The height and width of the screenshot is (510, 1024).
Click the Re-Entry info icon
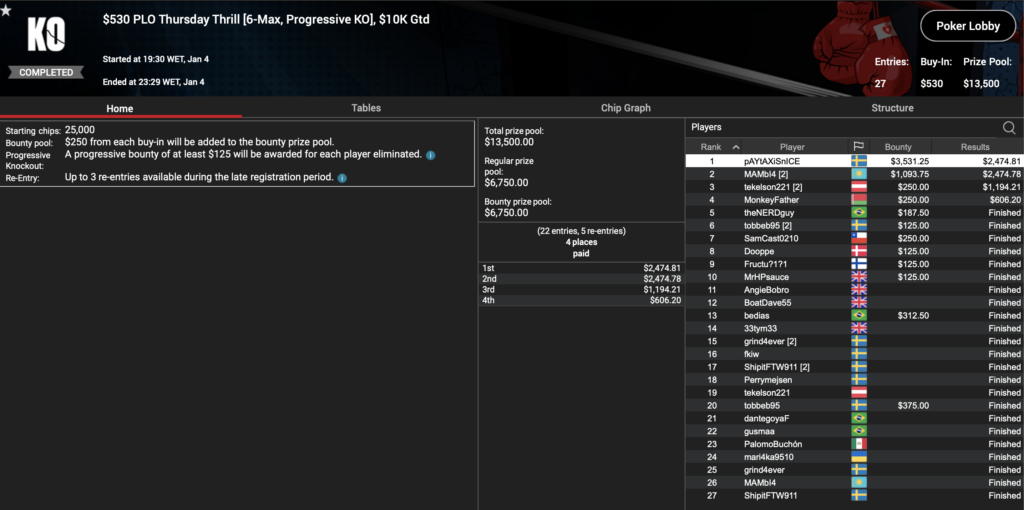(343, 178)
